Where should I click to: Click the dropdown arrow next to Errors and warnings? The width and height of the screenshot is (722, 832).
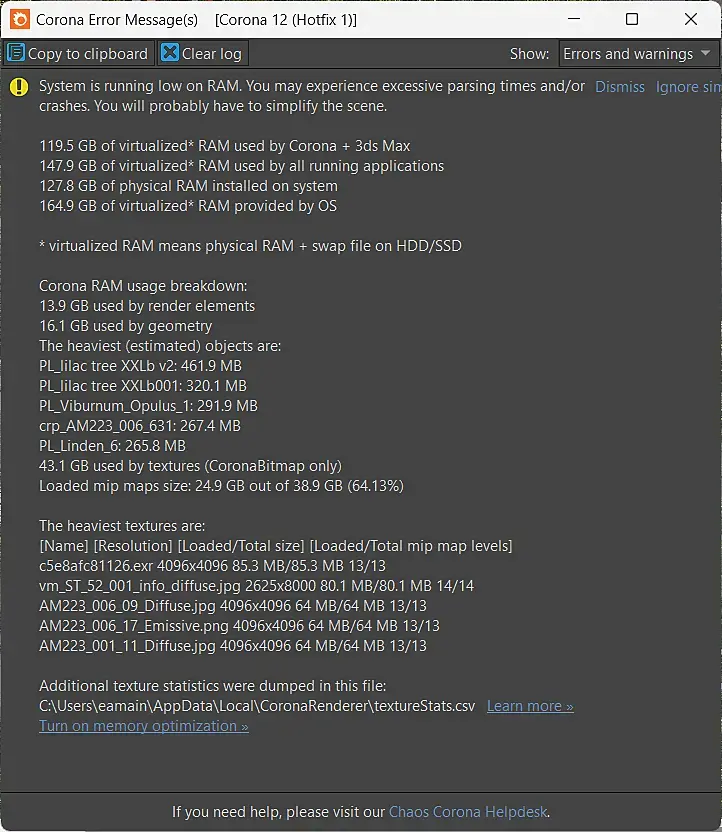click(x=705, y=54)
